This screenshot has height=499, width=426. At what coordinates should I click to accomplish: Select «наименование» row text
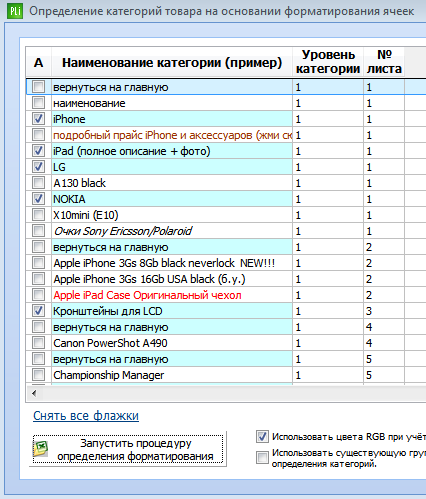[x=89, y=103]
